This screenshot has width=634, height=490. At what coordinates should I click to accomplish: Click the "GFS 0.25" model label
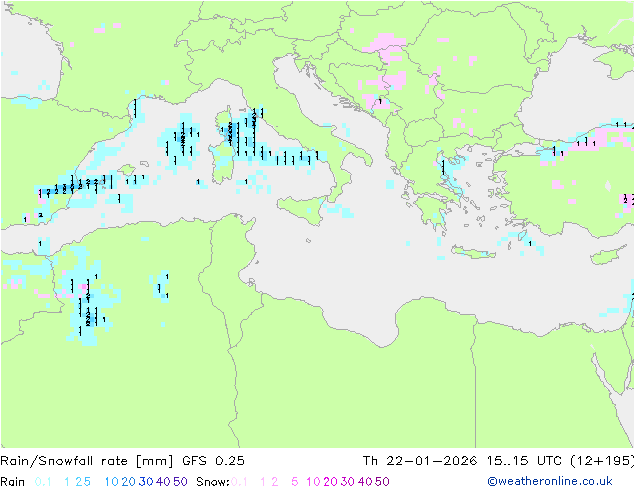213,461
